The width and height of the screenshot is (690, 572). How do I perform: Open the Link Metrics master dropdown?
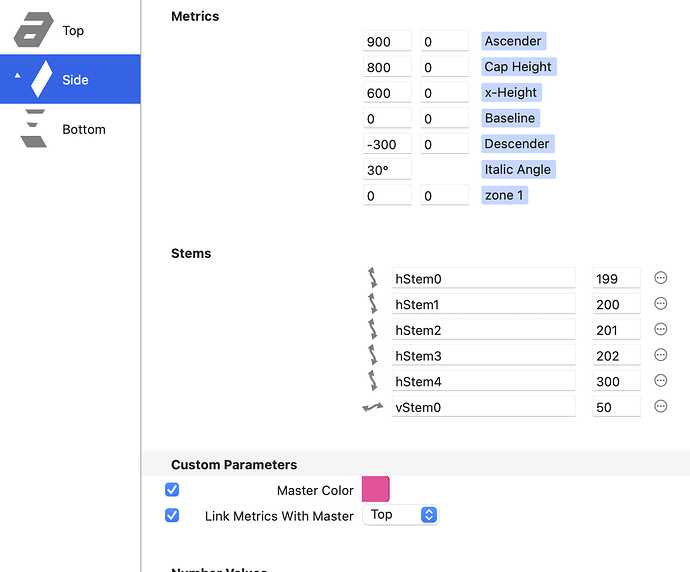click(401, 515)
